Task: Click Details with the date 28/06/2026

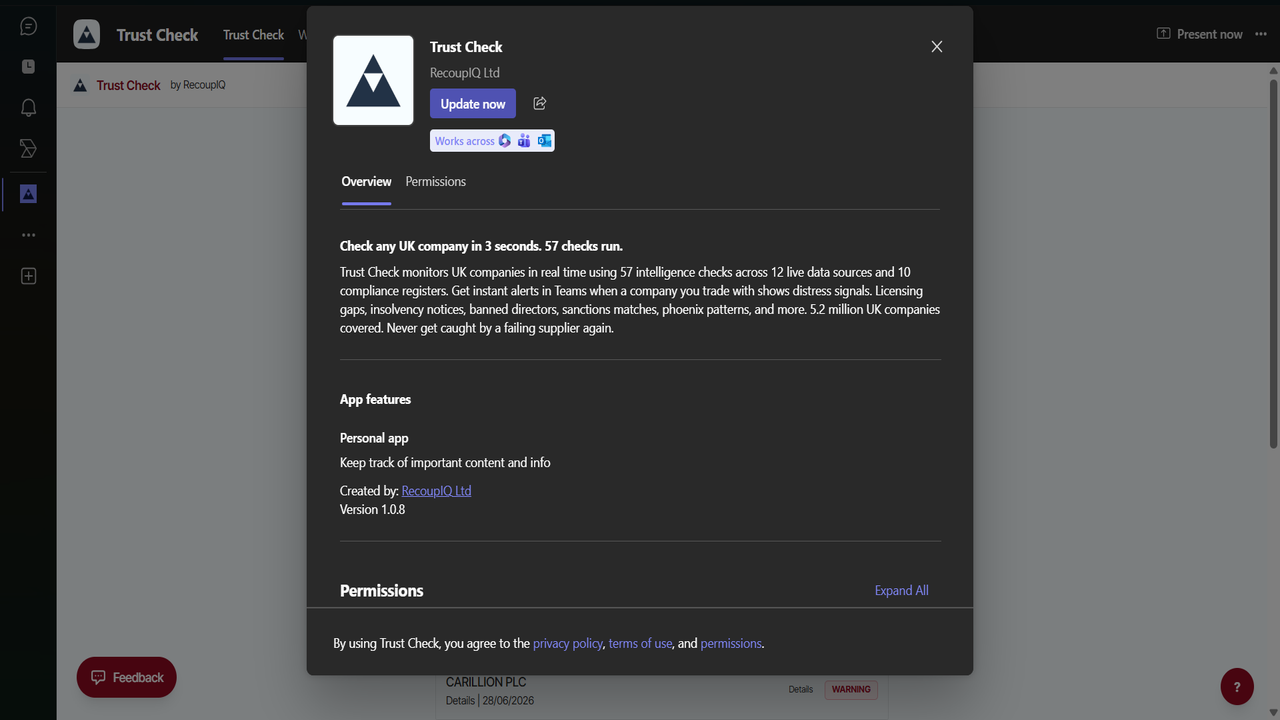Action: click(x=490, y=701)
